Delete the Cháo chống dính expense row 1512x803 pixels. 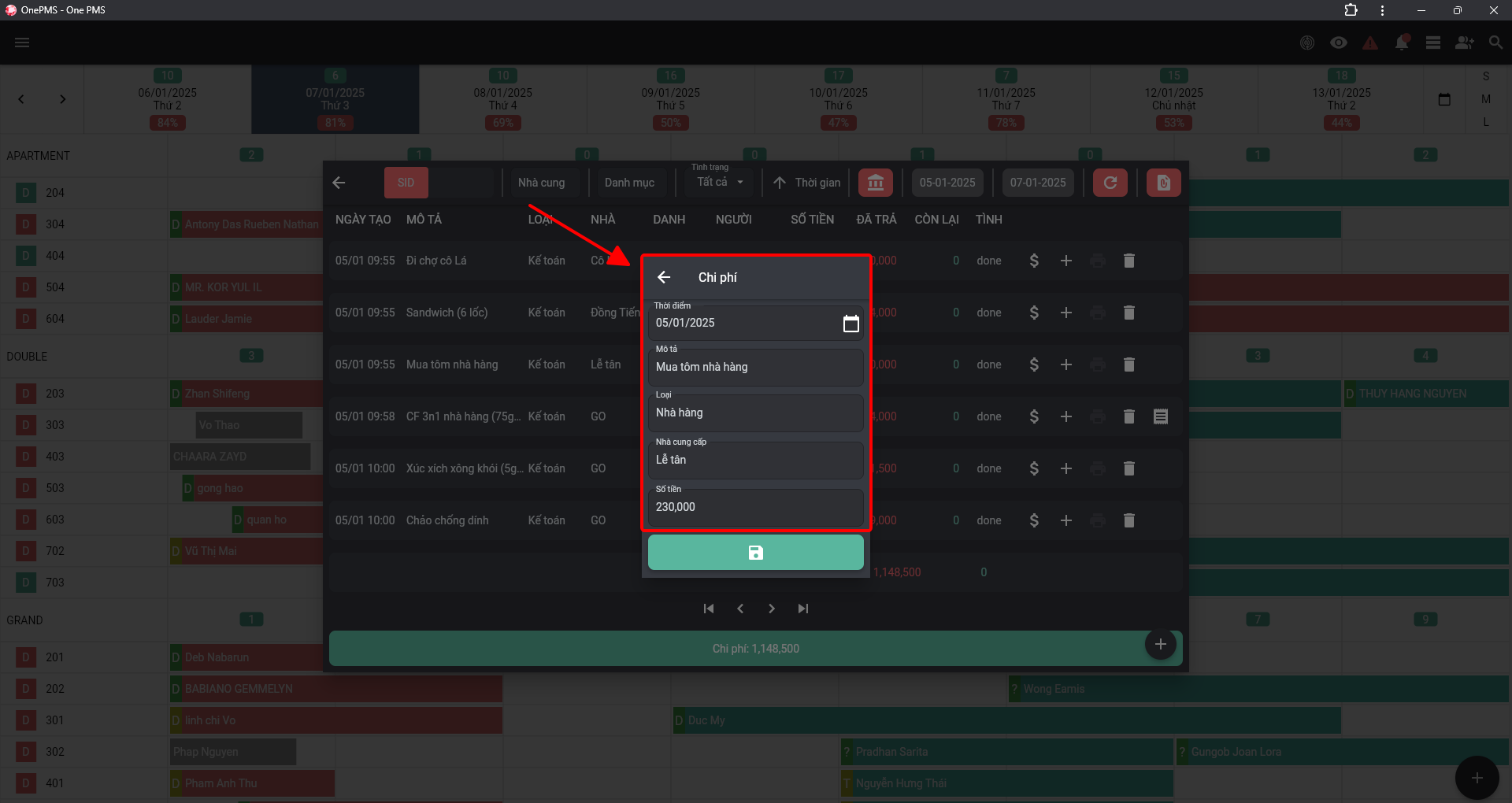click(x=1128, y=520)
